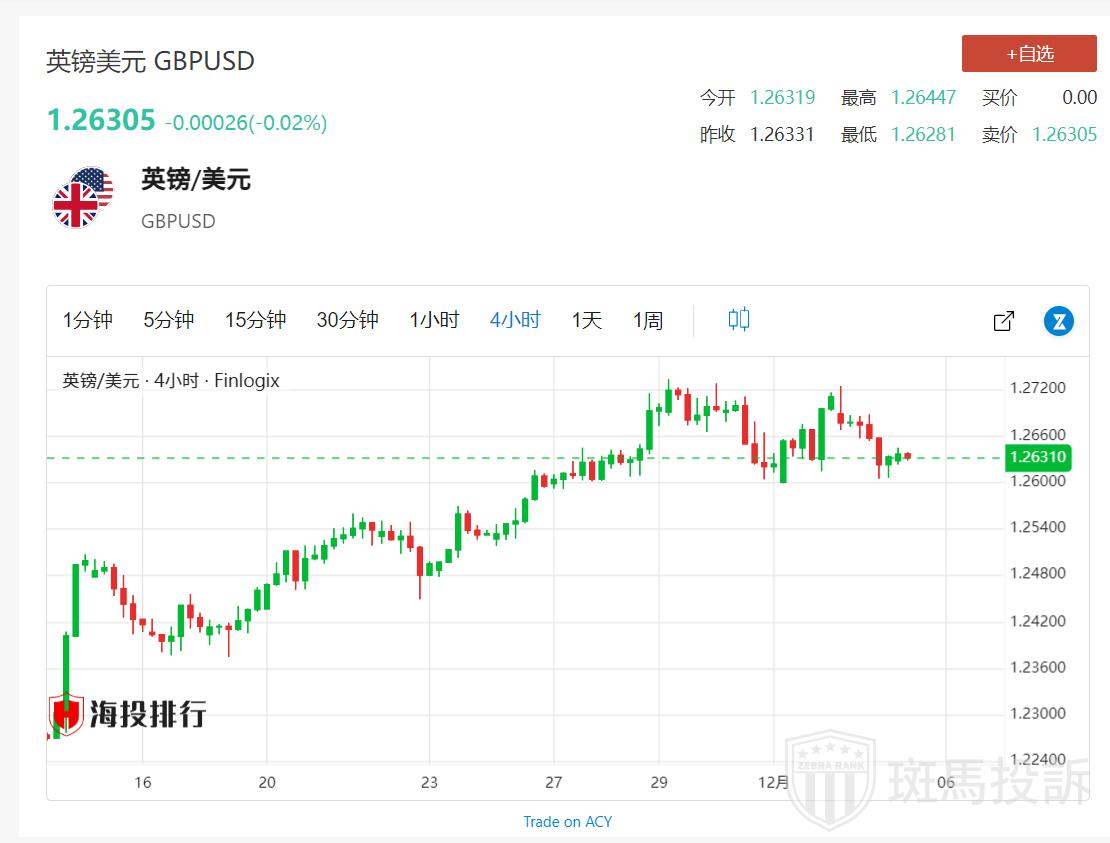This screenshot has height=843, width=1110.
Task: Click the blue round Z logo icon
Action: point(1058,321)
